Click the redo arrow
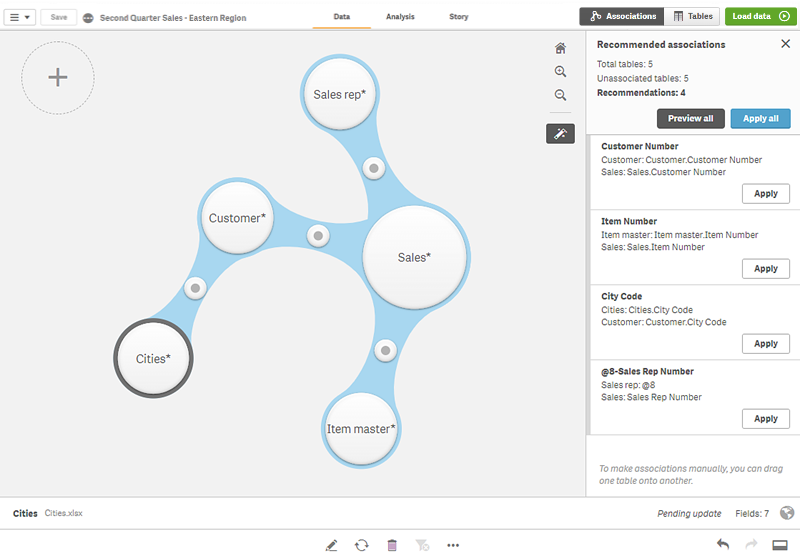 pos(751,545)
